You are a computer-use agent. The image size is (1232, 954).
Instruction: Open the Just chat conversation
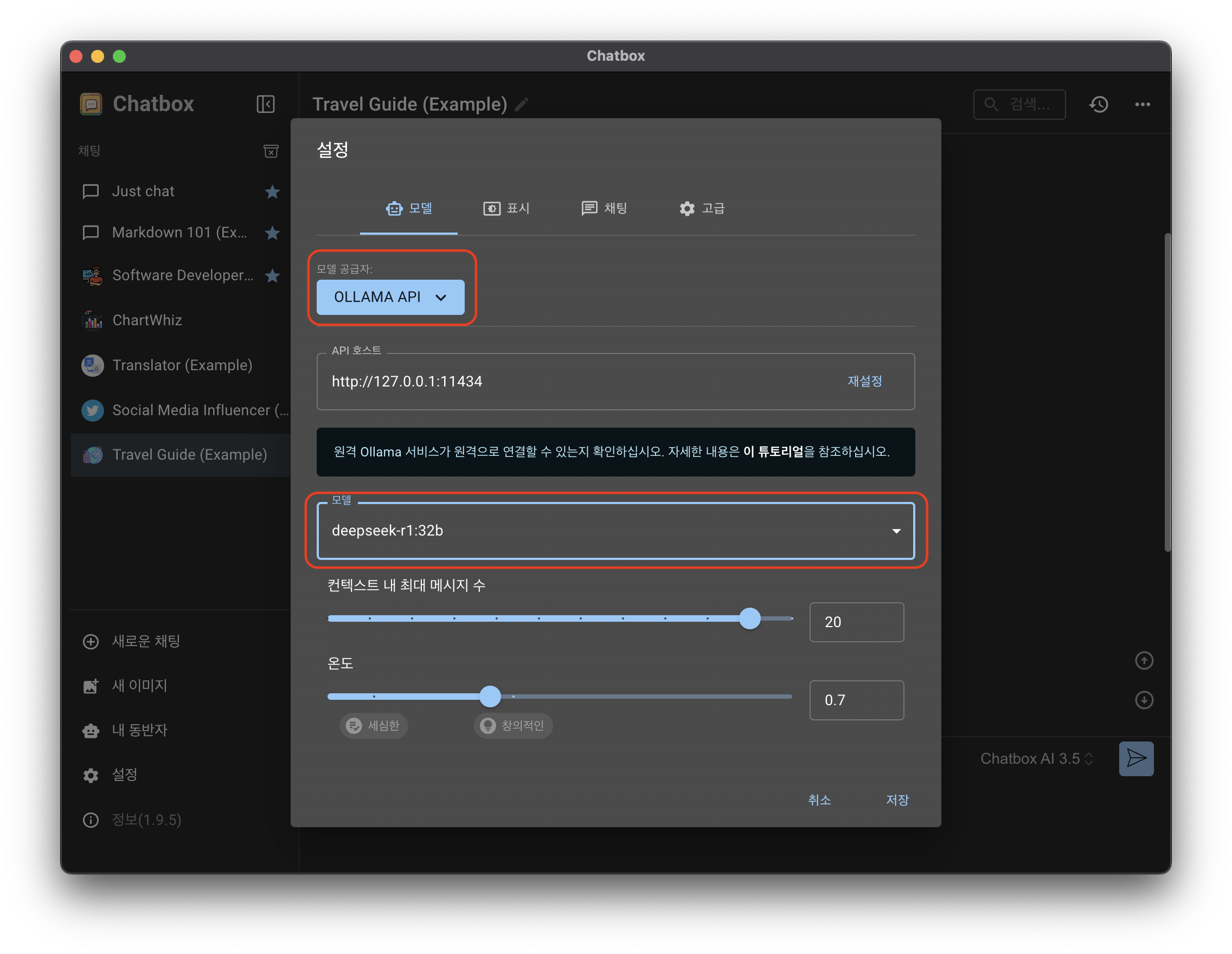click(181, 192)
